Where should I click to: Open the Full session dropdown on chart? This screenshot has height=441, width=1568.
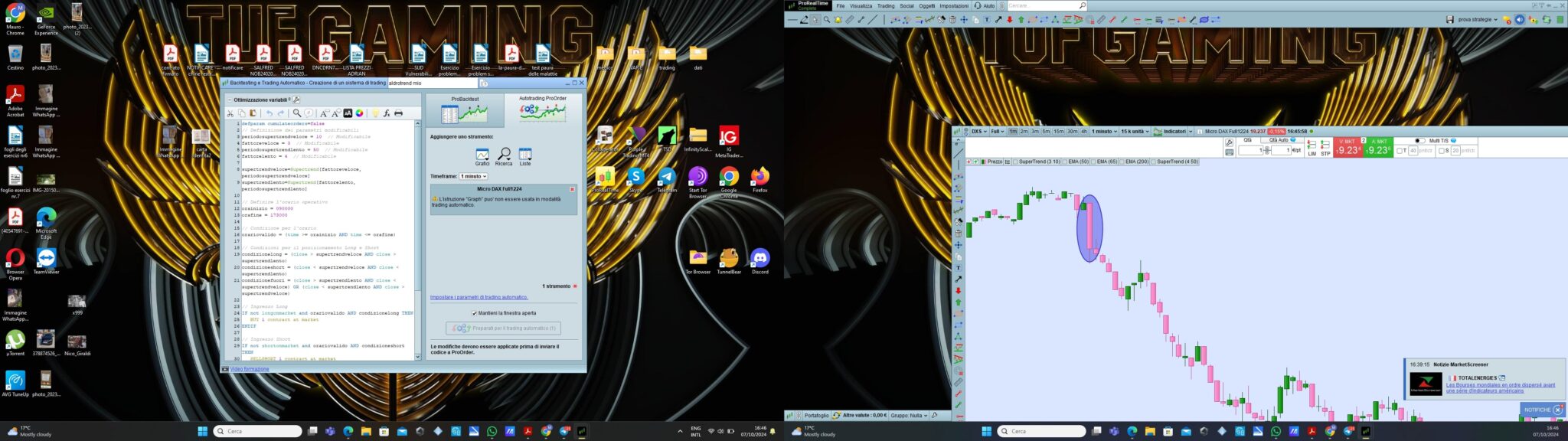click(x=998, y=132)
